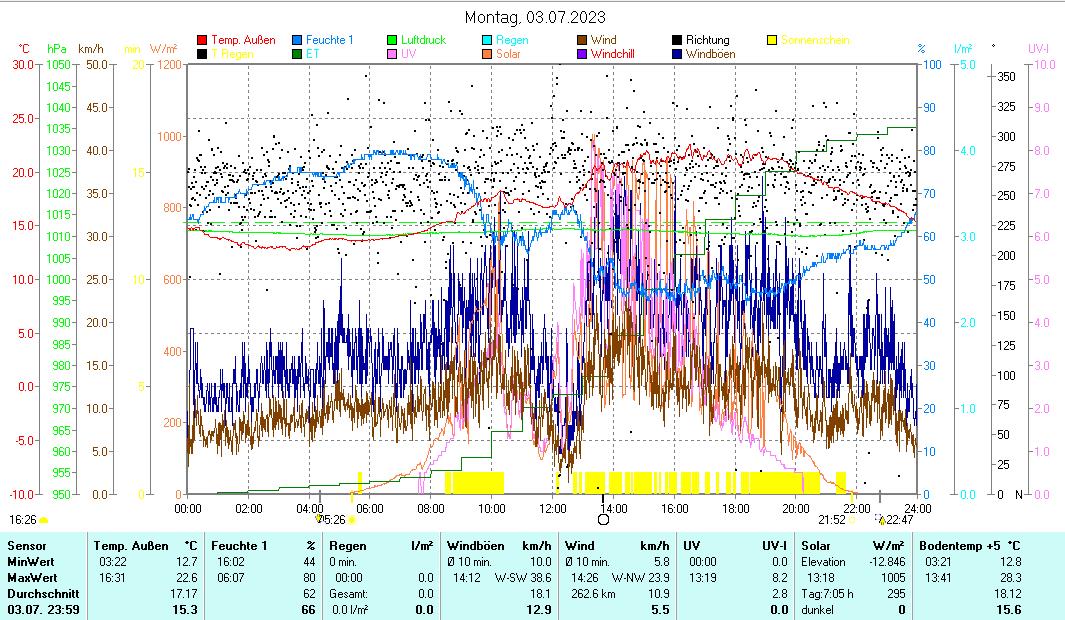The width and height of the screenshot is (1065, 620).
Task: Click the black Richtung legend square
Action: click(x=677, y=40)
